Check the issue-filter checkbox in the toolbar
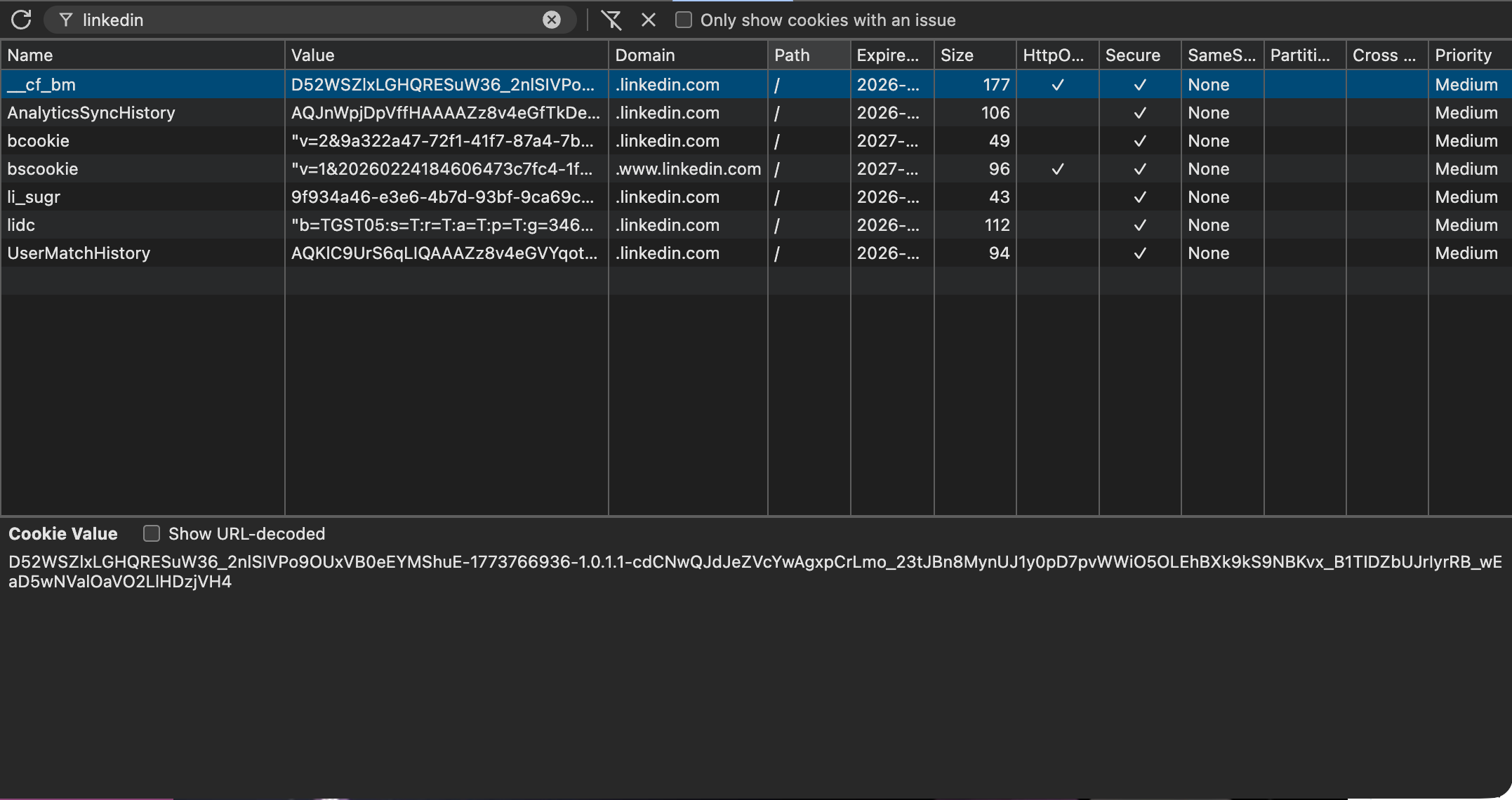The width and height of the screenshot is (1512, 800). click(x=682, y=20)
